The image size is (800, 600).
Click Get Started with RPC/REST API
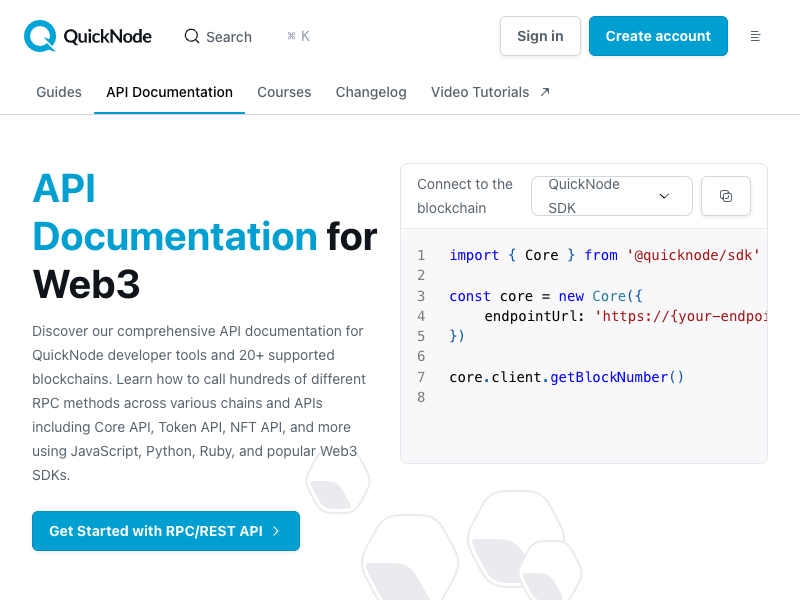(x=166, y=531)
